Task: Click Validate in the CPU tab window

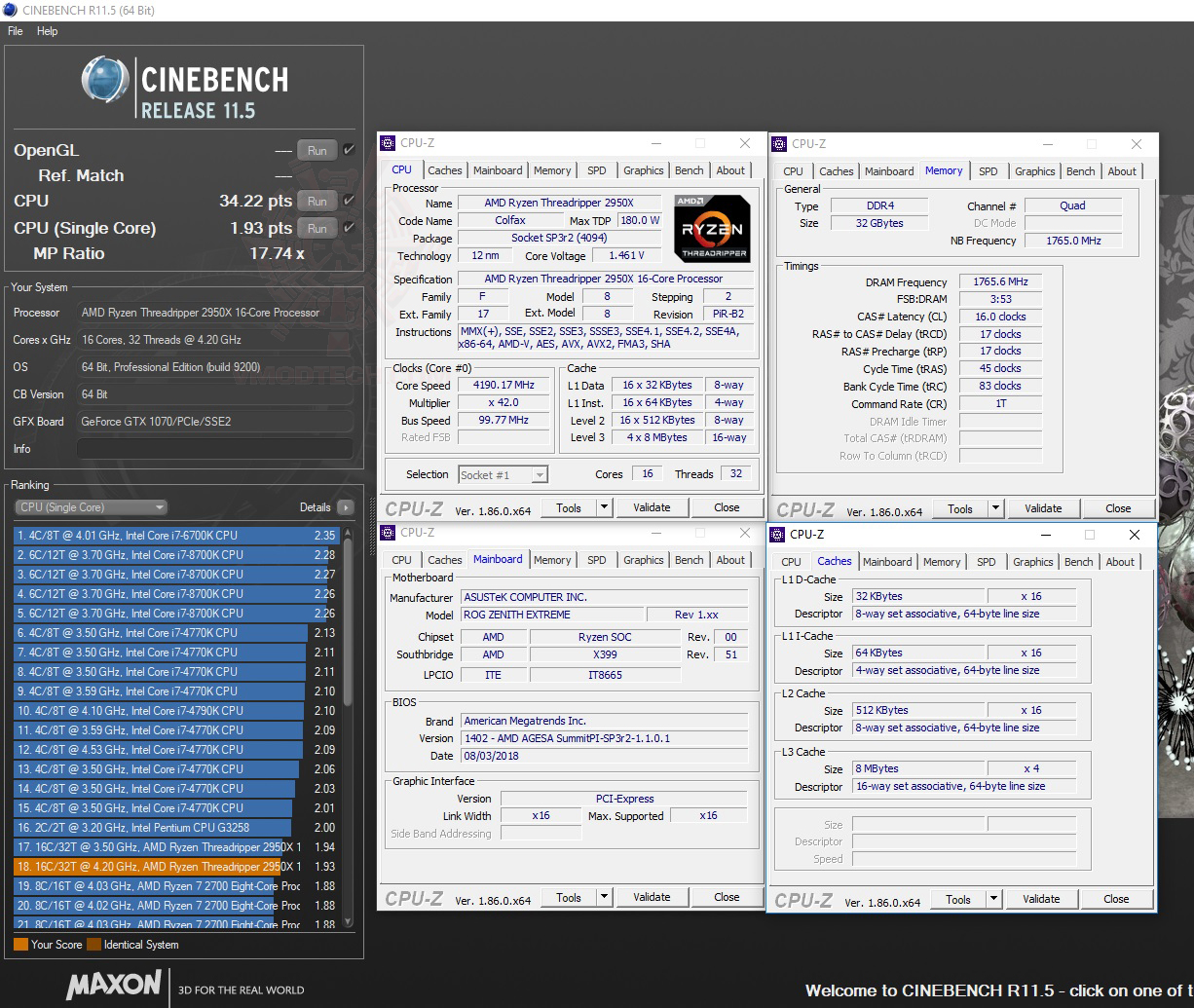Action: click(652, 507)
